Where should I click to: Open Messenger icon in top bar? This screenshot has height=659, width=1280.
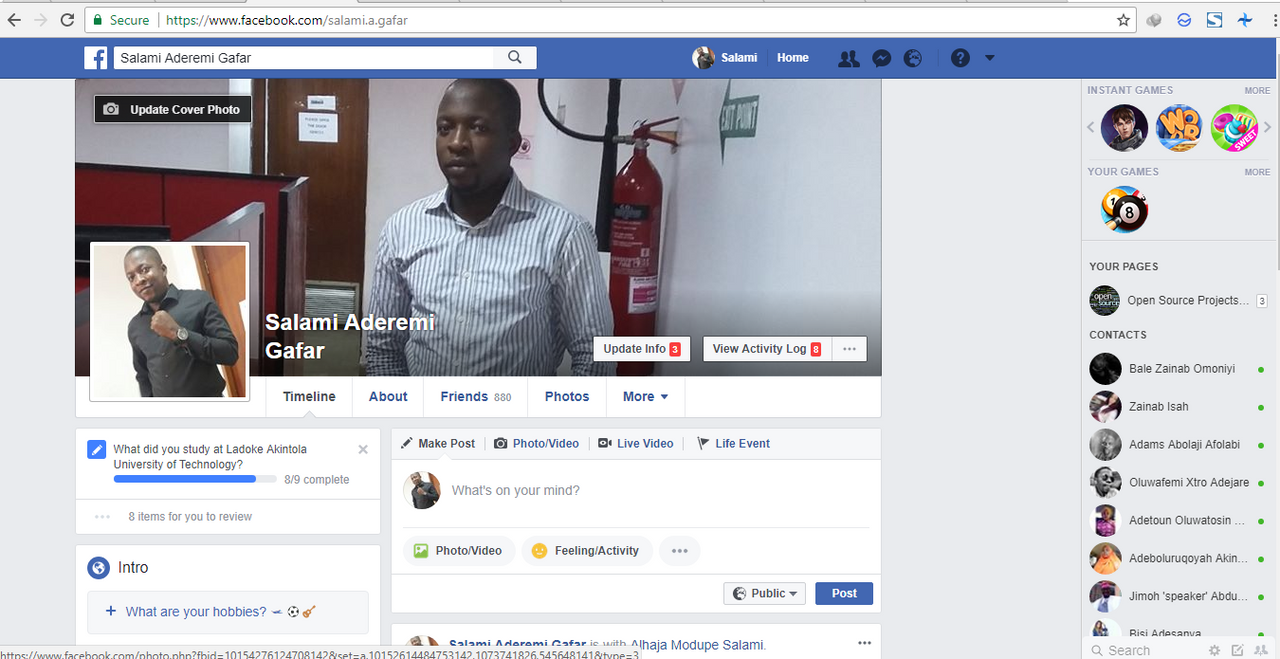point(881,58)
